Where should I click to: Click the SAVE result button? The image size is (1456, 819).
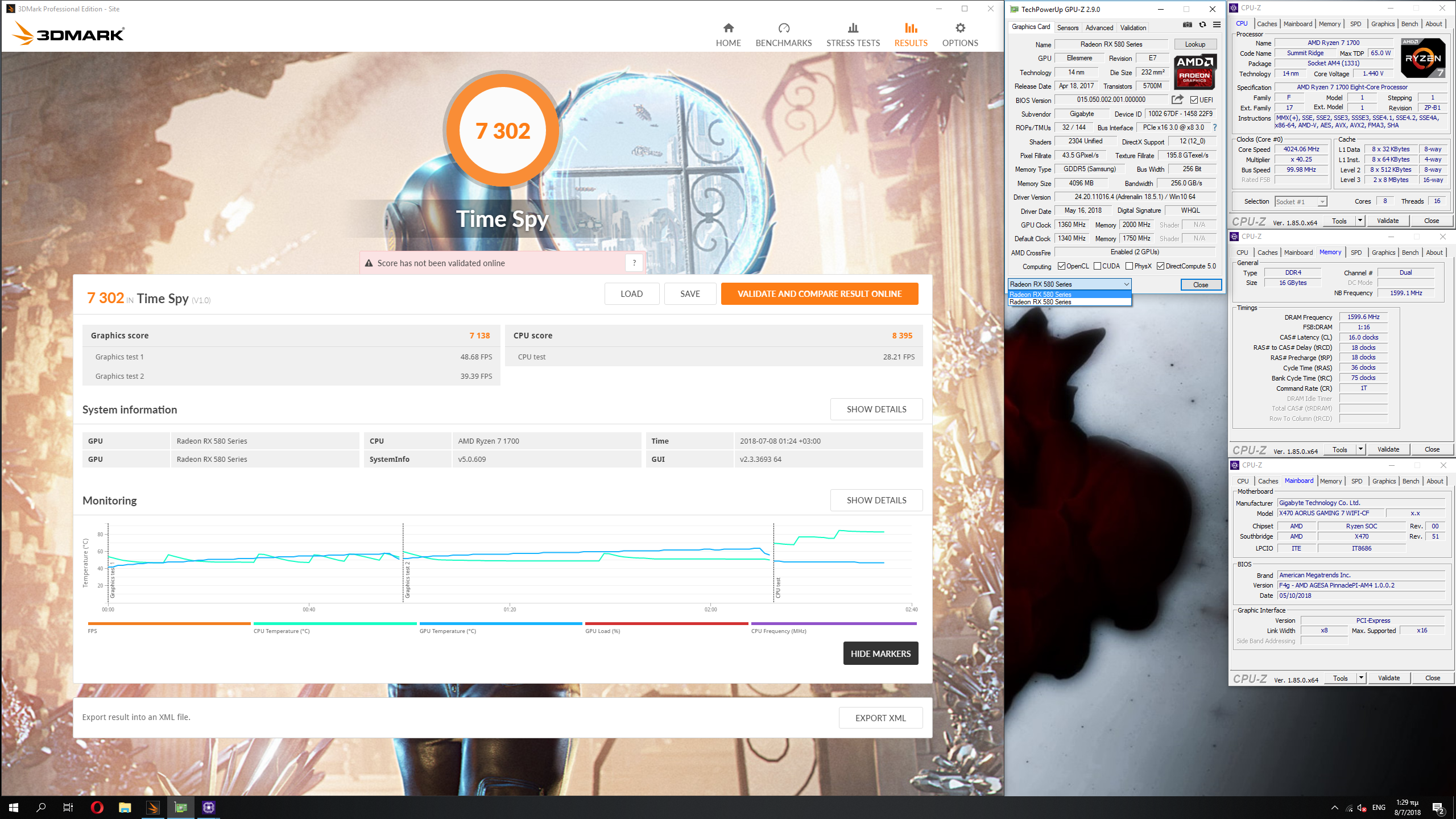[690, 293]
